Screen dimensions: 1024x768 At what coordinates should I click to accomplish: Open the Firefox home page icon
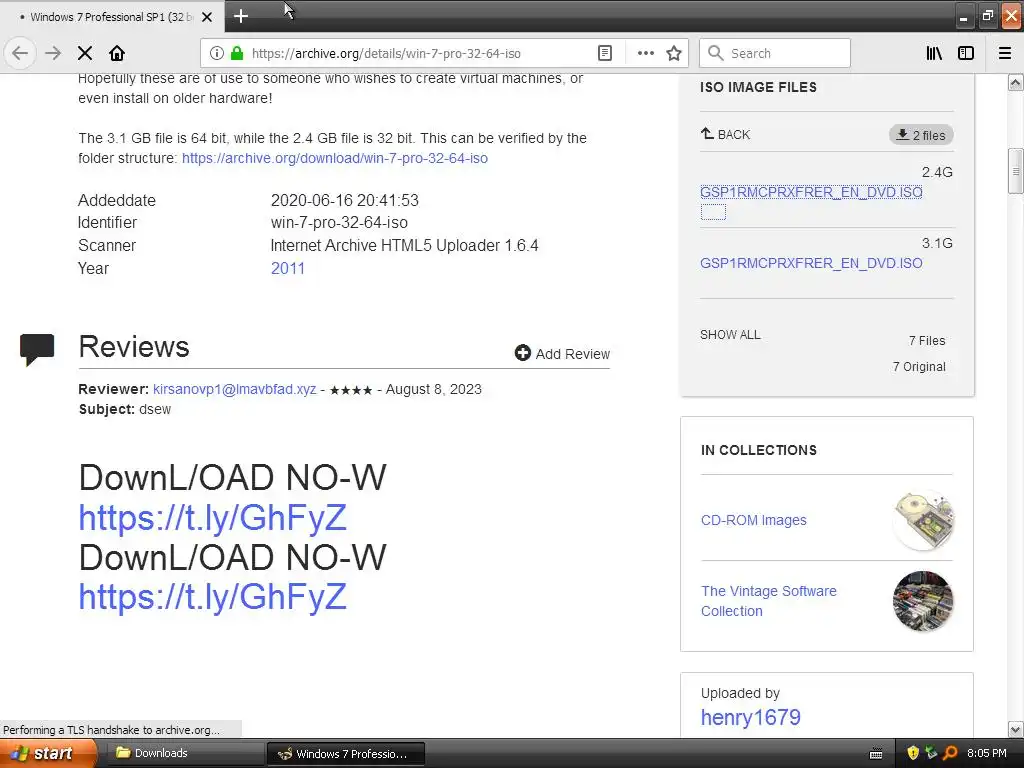(x=117, y=54)
